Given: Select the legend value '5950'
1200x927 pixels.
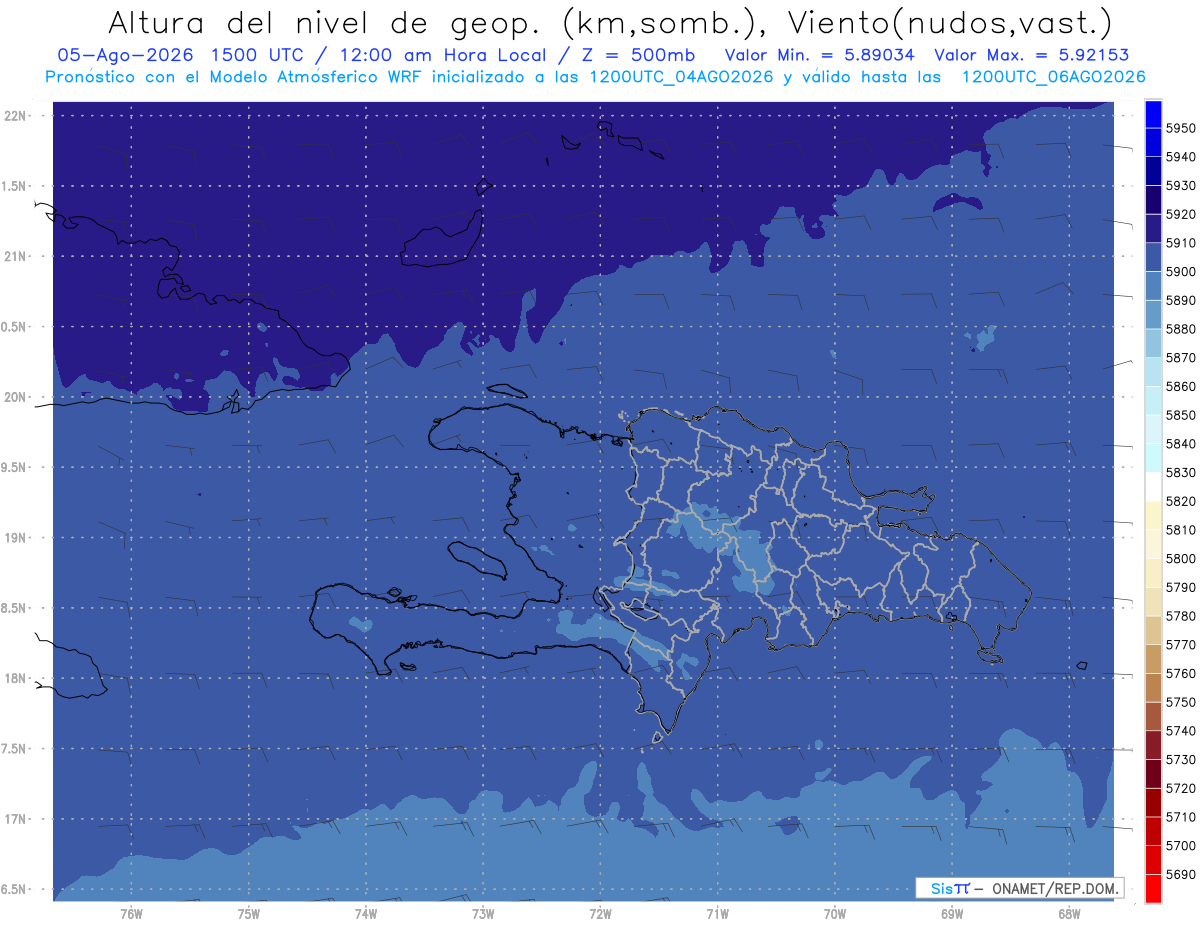Looking at the screenshot, I should click(x=1181, y=128).
